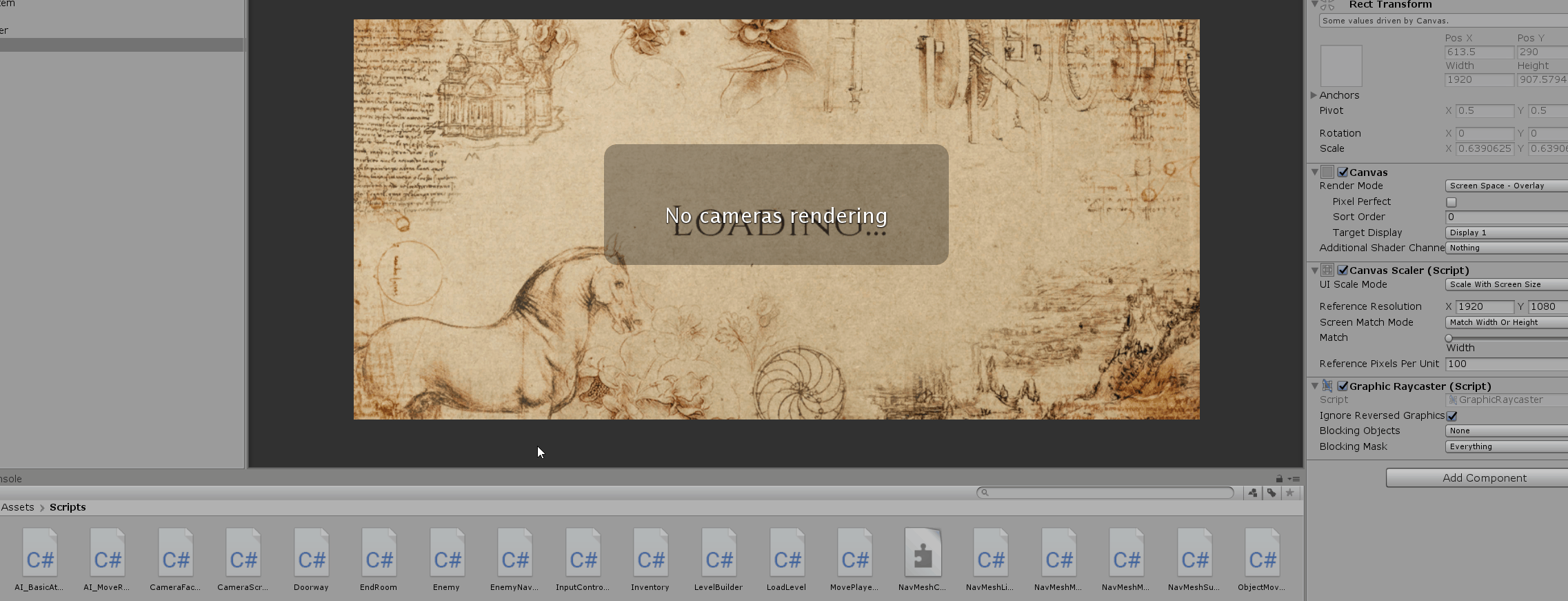Image resolution: width=1568 pixels, height=601 pixels.
Task: Enable the Pixel Perfect checkbox
Action: pyautogui.click(x=1451, y=202)
